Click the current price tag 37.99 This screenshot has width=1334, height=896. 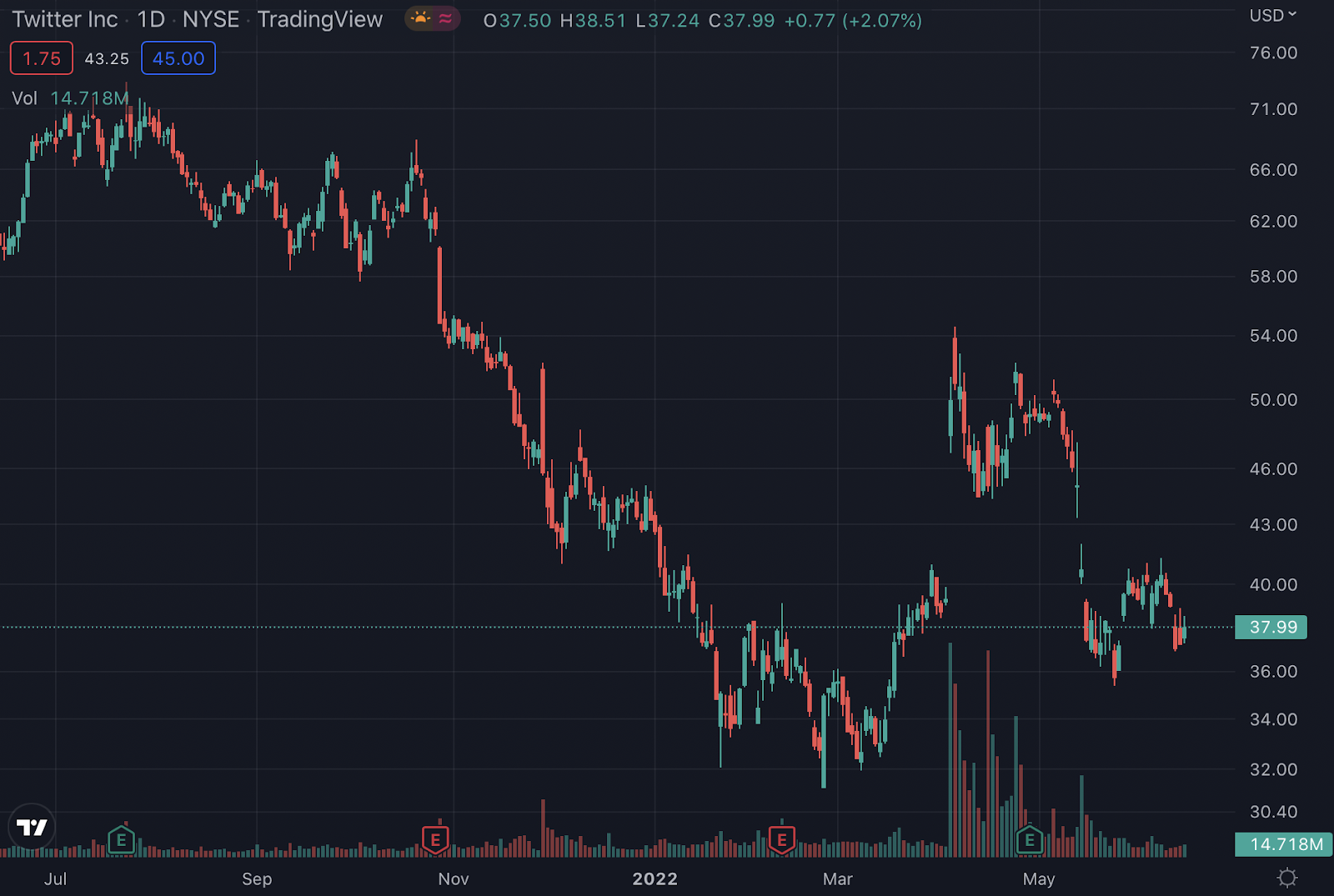pos(1272,627)
